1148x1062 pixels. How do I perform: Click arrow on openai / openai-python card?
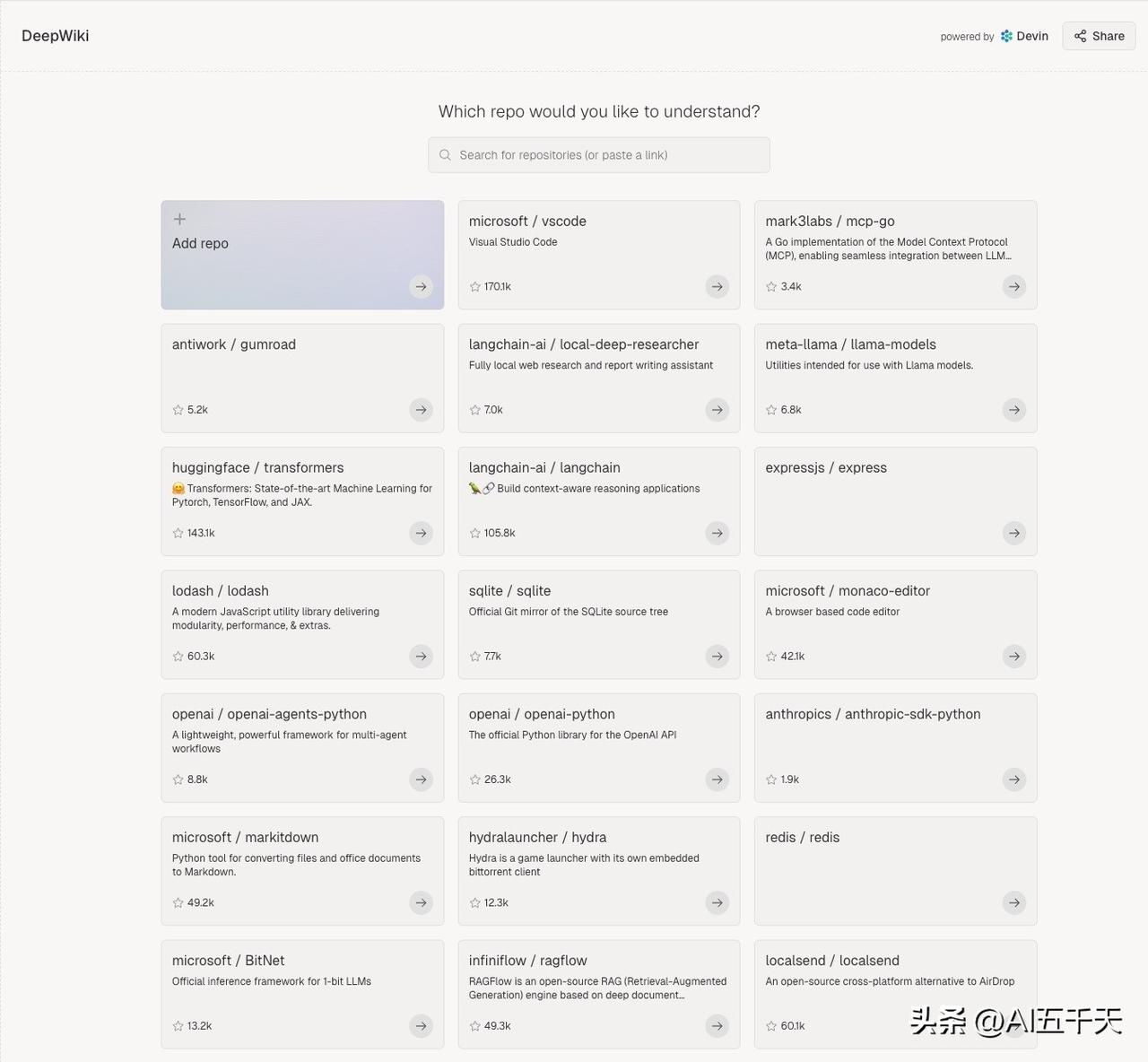(x=717, y=779)
